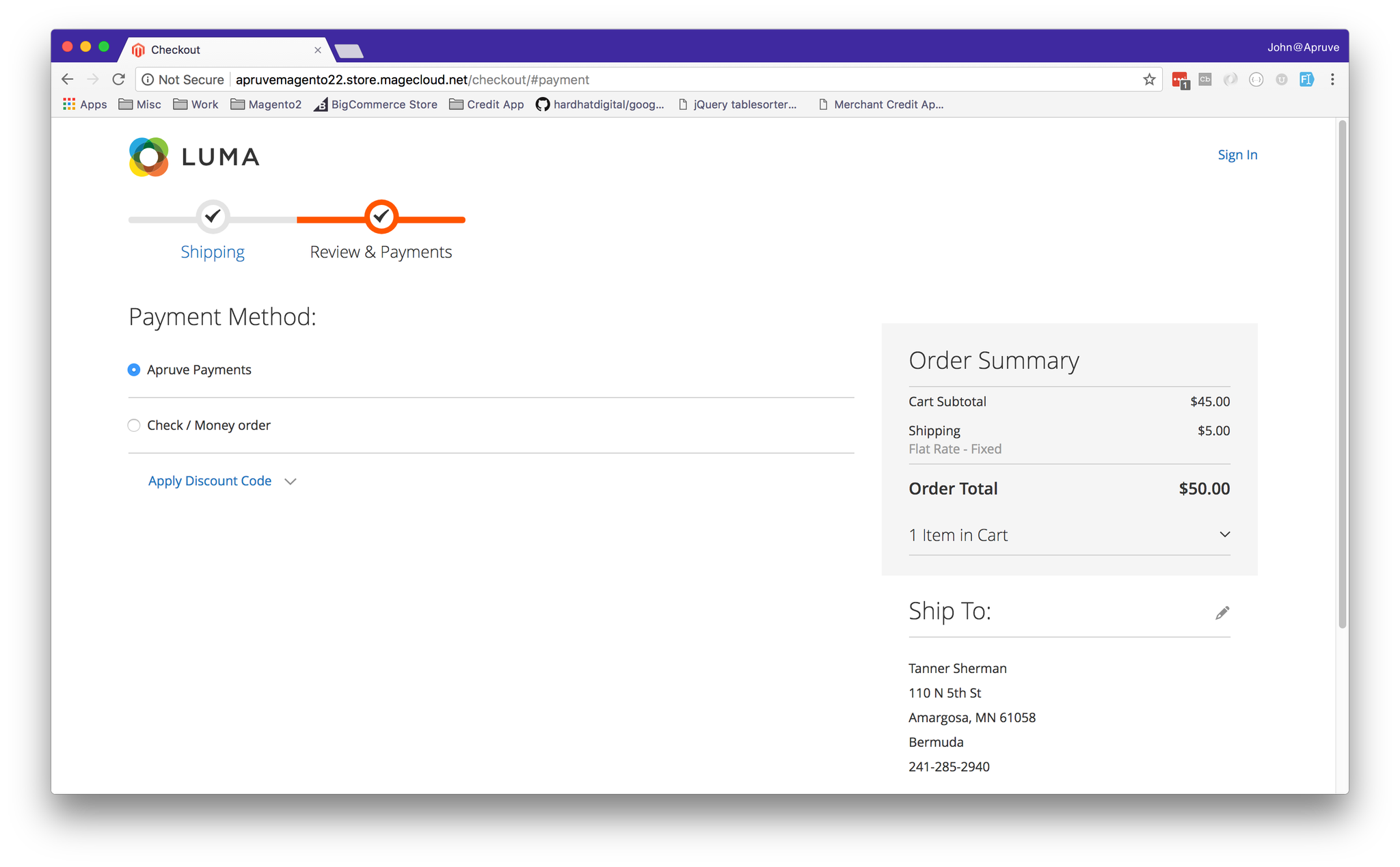Open the Credit App bookmarks folder

(x=486, y=105)
